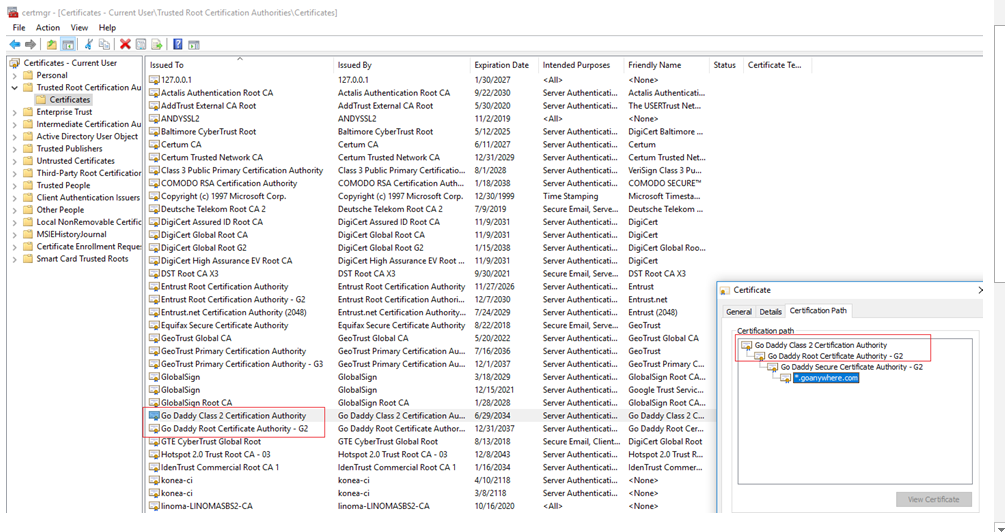Viewport: 1005px width, 532px height.
Task: Expand the Untrusted Certificates node
Action: click(15, 161)
